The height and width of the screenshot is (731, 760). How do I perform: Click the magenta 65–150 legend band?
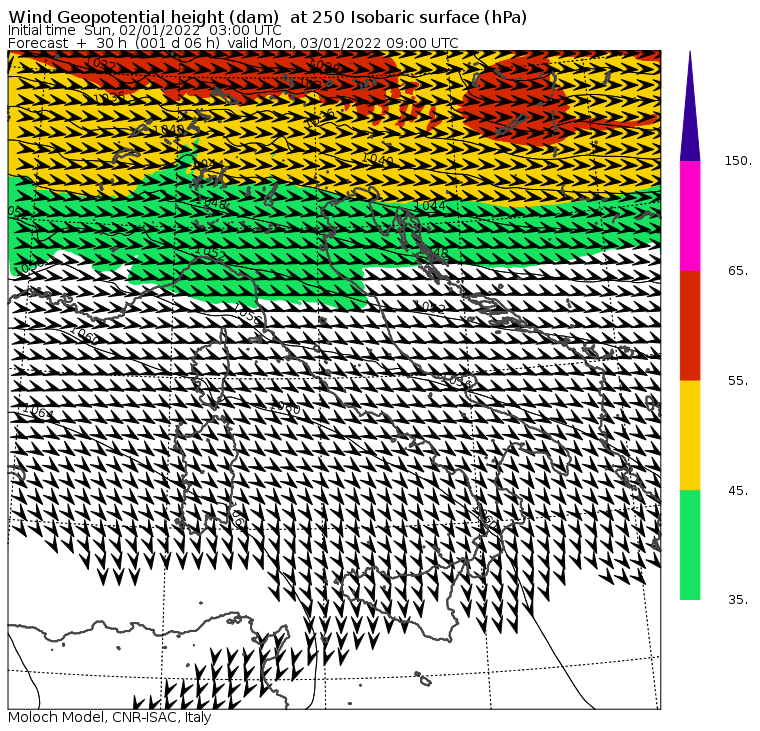coord(690,216)
